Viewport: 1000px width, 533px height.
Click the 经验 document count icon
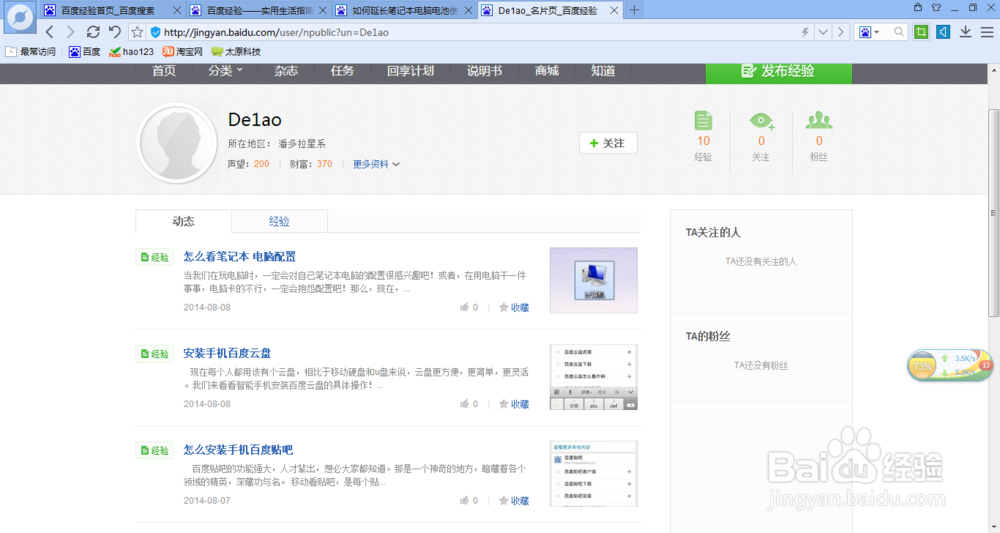coord(703,120)
